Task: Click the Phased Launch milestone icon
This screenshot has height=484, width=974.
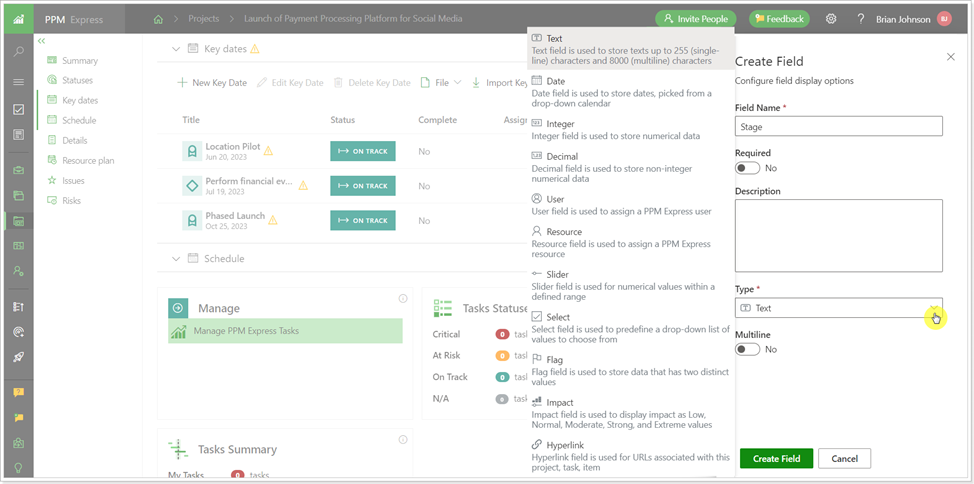Action: [192, 221]
